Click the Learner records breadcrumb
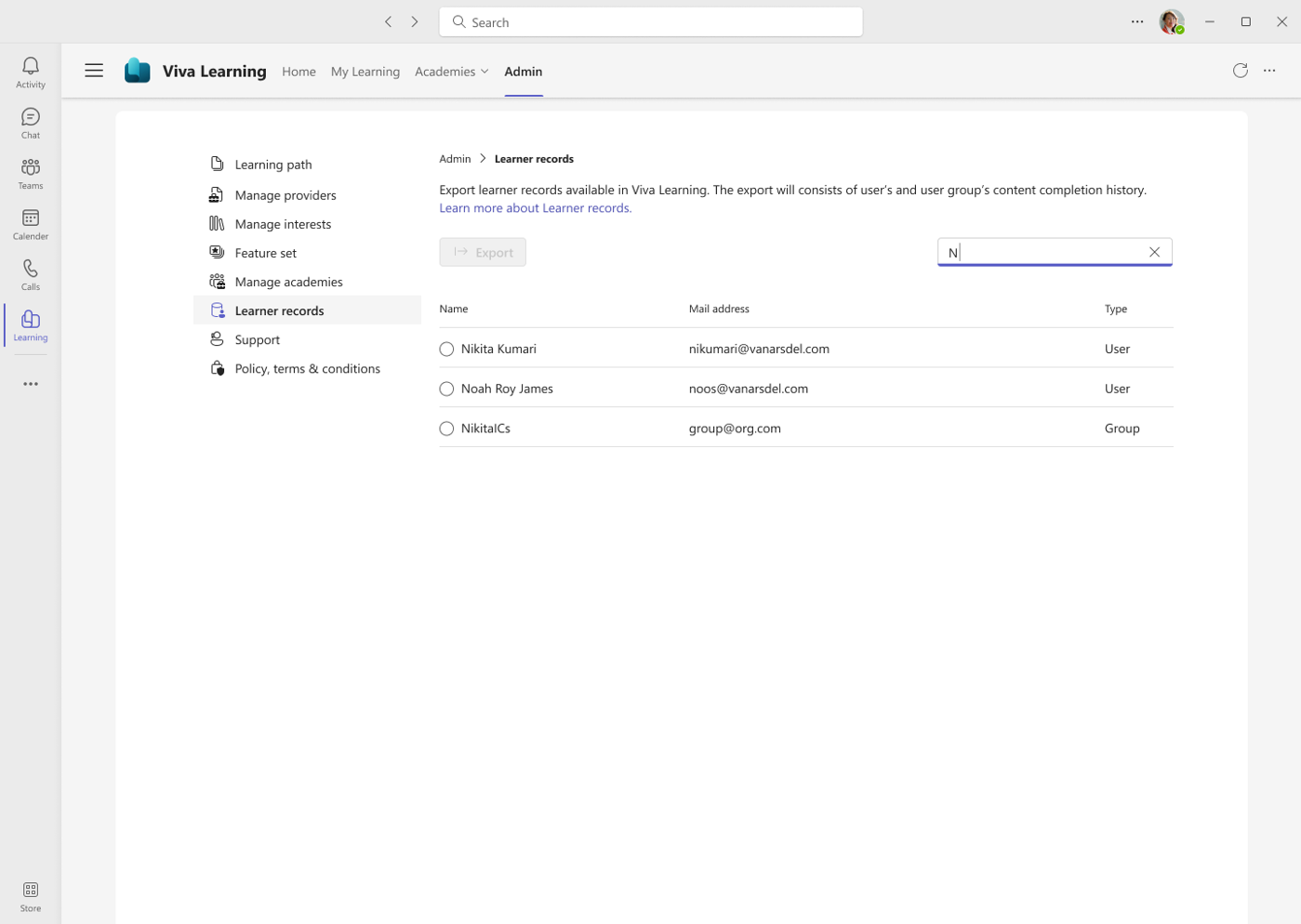The height and width of the screenshot is (924, 1301). pyautogui.click(x=534, y=159)
